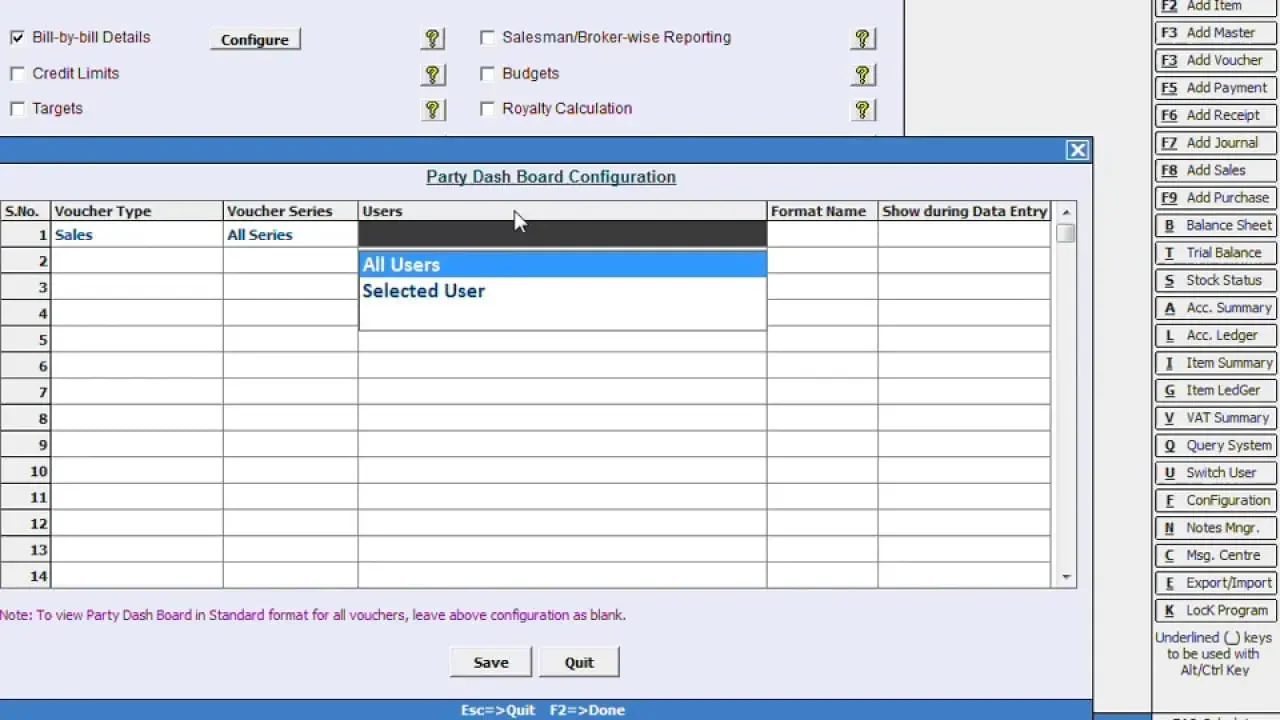
Task: Click the grid vertical scrollbar thumb
Action: (1066, 233)
